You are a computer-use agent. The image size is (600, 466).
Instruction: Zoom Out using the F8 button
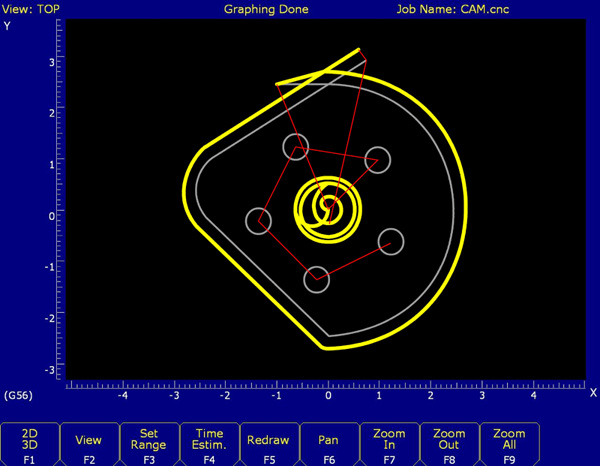pos(449,445)
